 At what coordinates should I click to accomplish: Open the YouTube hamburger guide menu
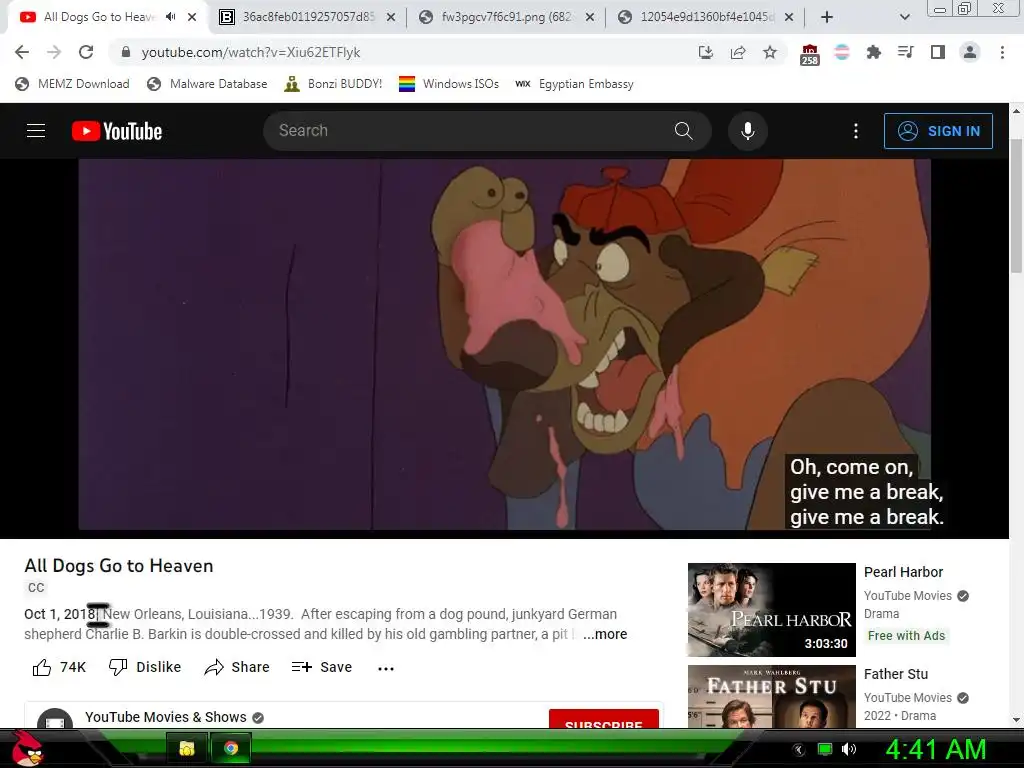click(x=36, y=131)
